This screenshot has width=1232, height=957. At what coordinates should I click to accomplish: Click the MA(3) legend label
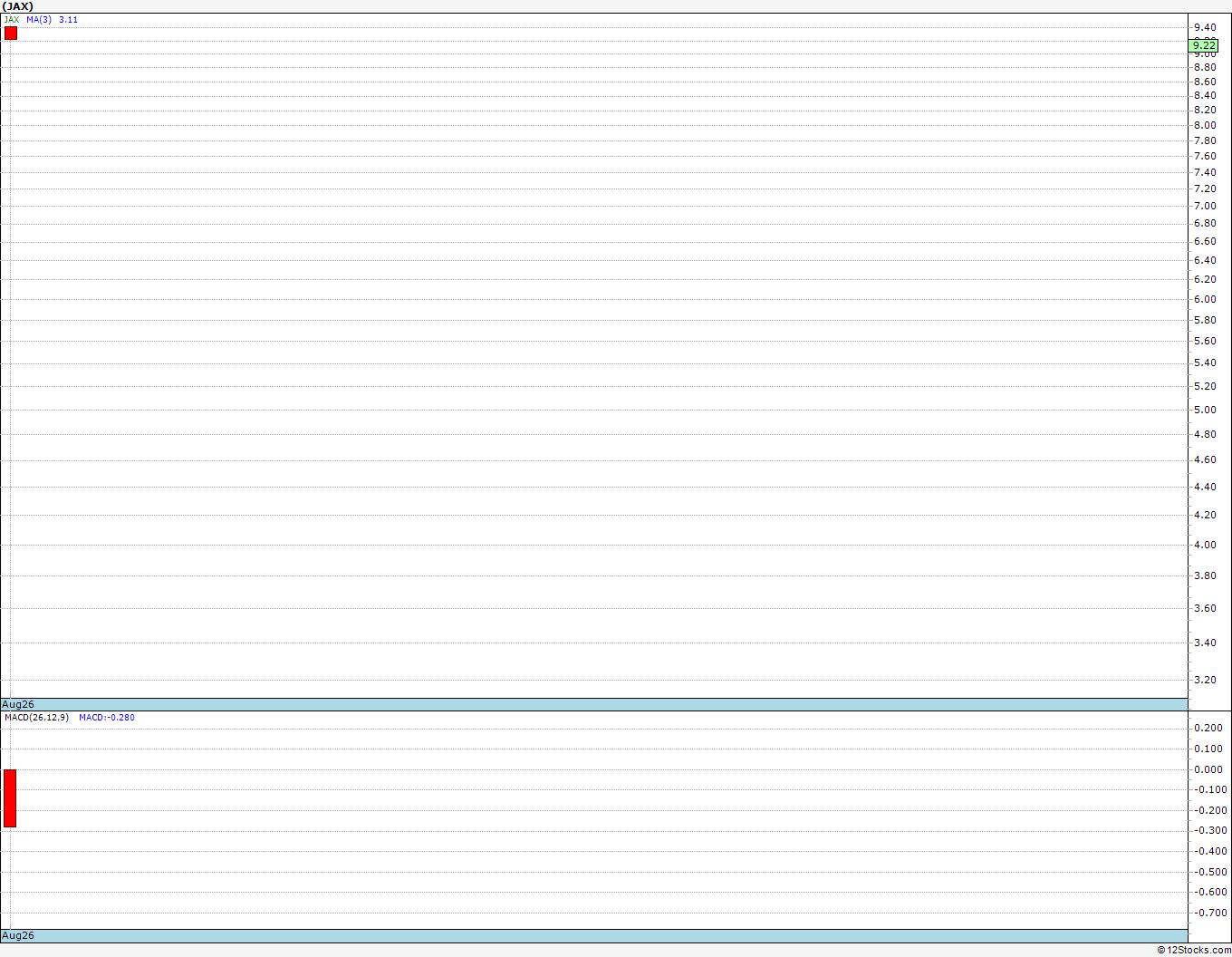click(x=39, y=19)
